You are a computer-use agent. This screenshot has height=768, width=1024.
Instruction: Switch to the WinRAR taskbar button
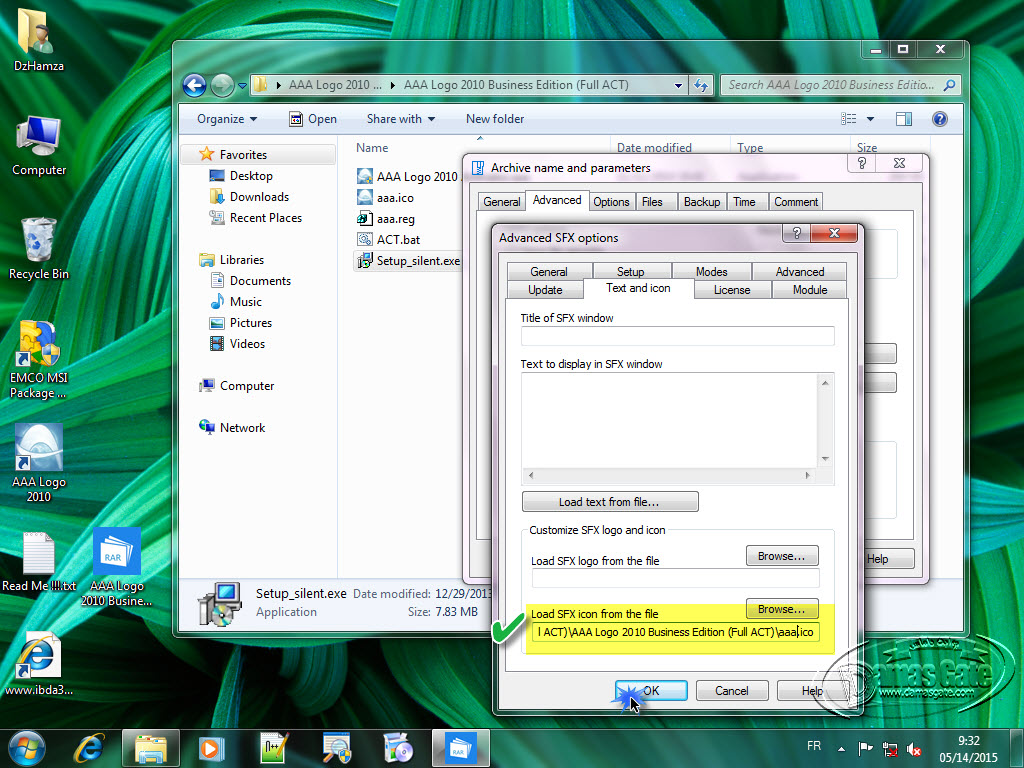pyautogui.click(x=460, y=748)
